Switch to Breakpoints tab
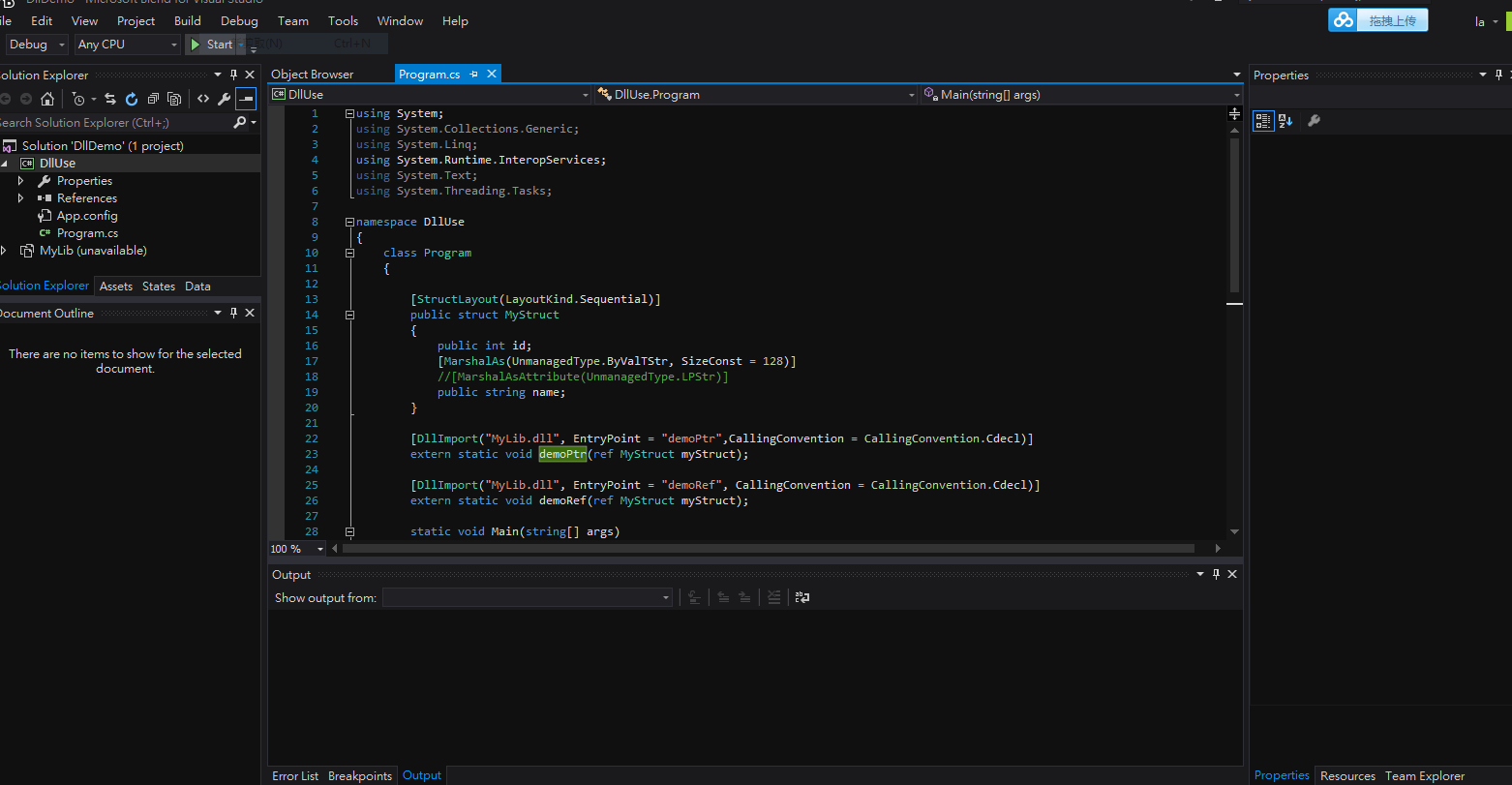This screenshot has width=1512, height=785. click(x=360, y=776)
